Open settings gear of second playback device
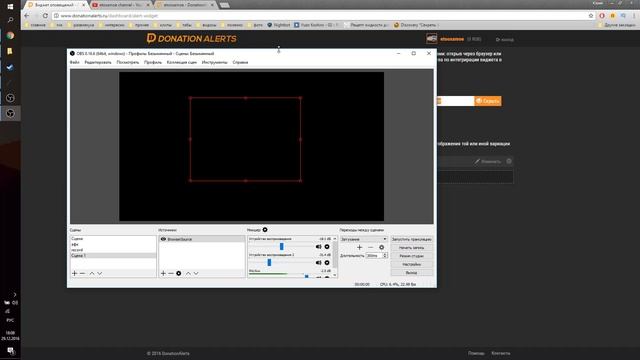640x360 pixels. pos(327,262)
